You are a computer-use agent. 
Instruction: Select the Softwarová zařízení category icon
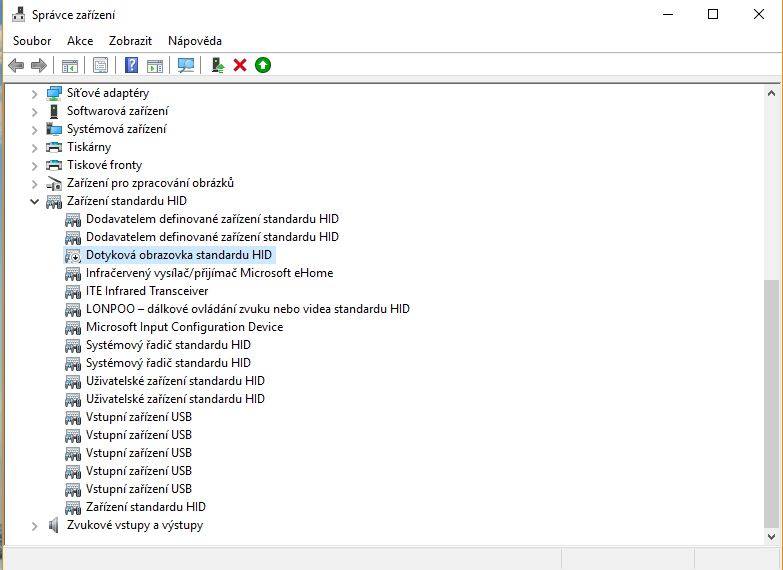[54, 111]
